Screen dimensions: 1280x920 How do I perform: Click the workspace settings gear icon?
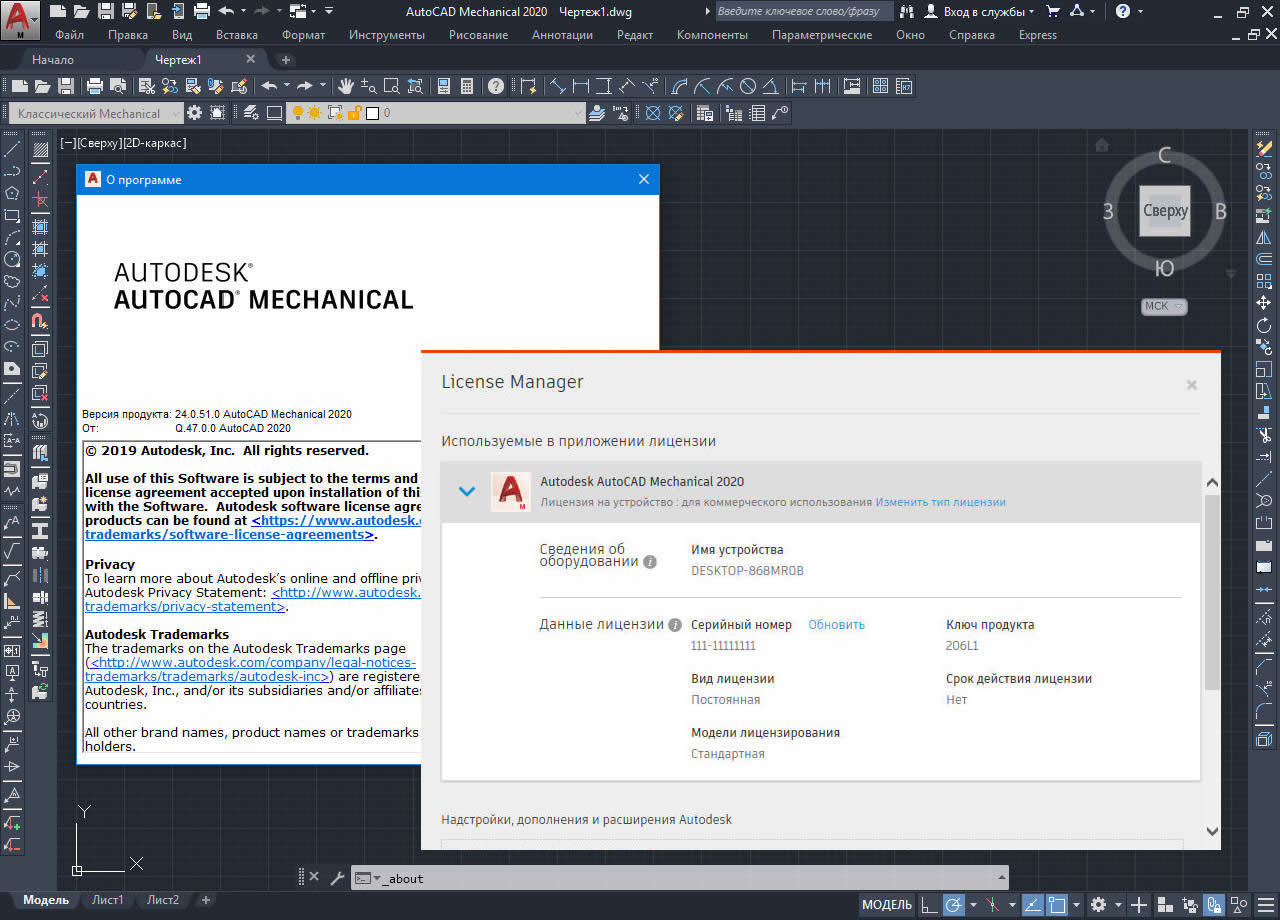tap(195, 113)
